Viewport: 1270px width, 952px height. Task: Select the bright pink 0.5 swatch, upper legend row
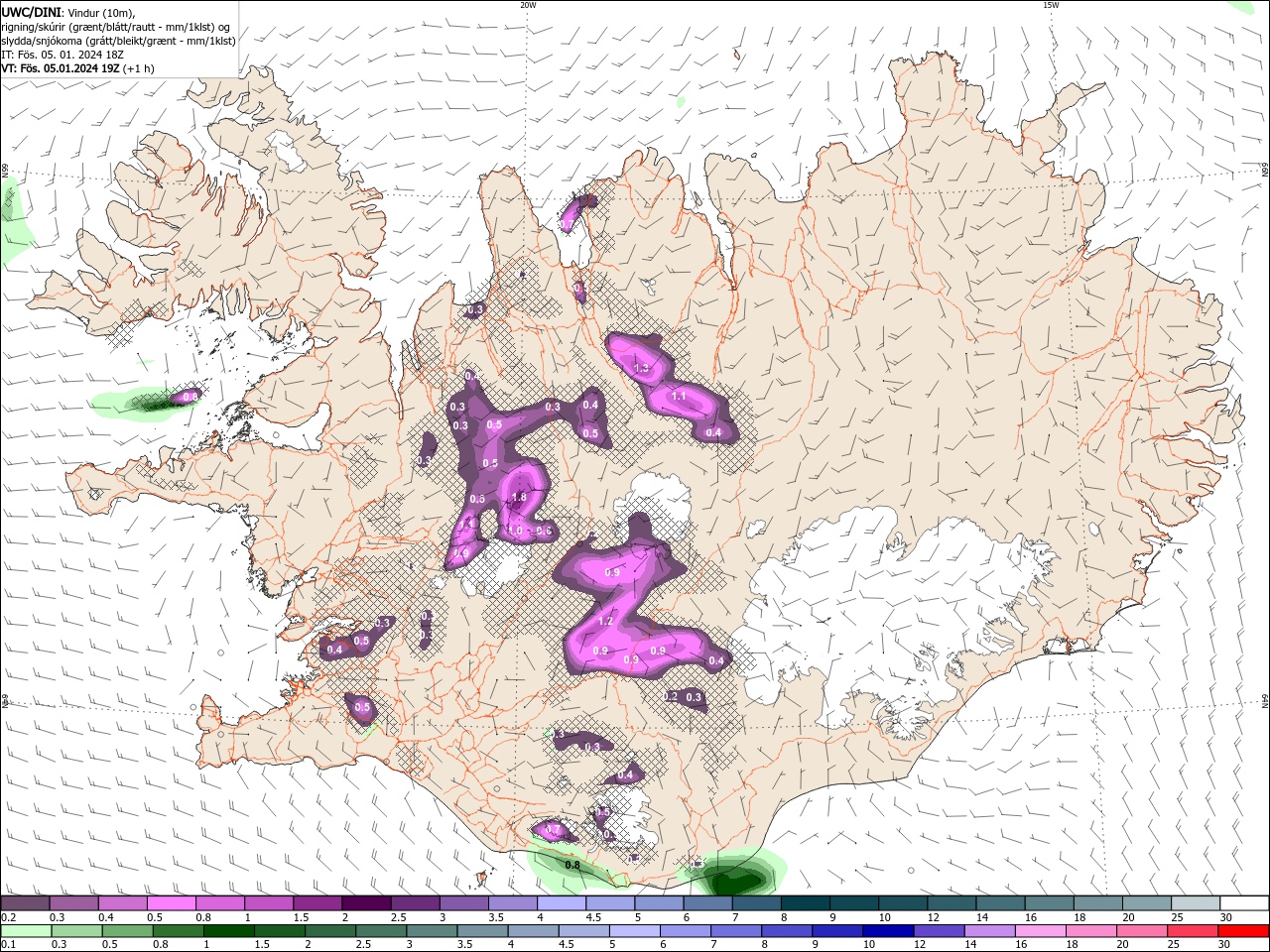pos(171,903)
